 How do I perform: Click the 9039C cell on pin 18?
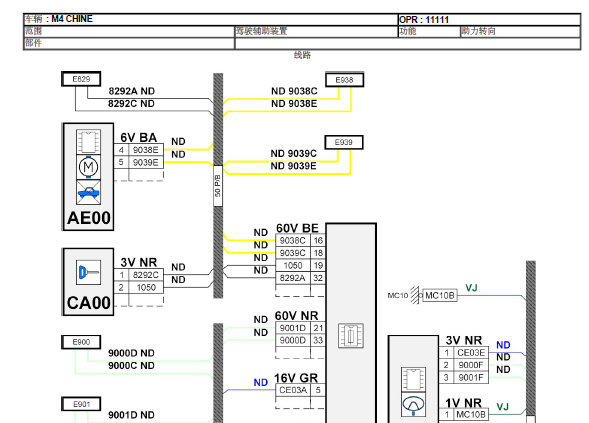pyautogui.click(x=293, y=253)
